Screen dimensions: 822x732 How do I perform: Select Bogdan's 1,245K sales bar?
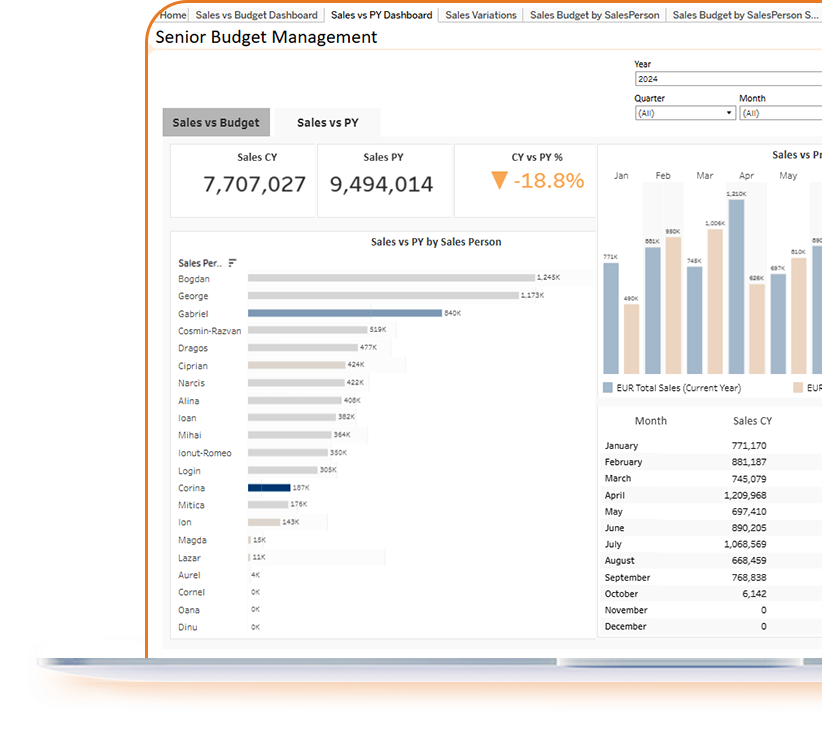tap(390, 278)
